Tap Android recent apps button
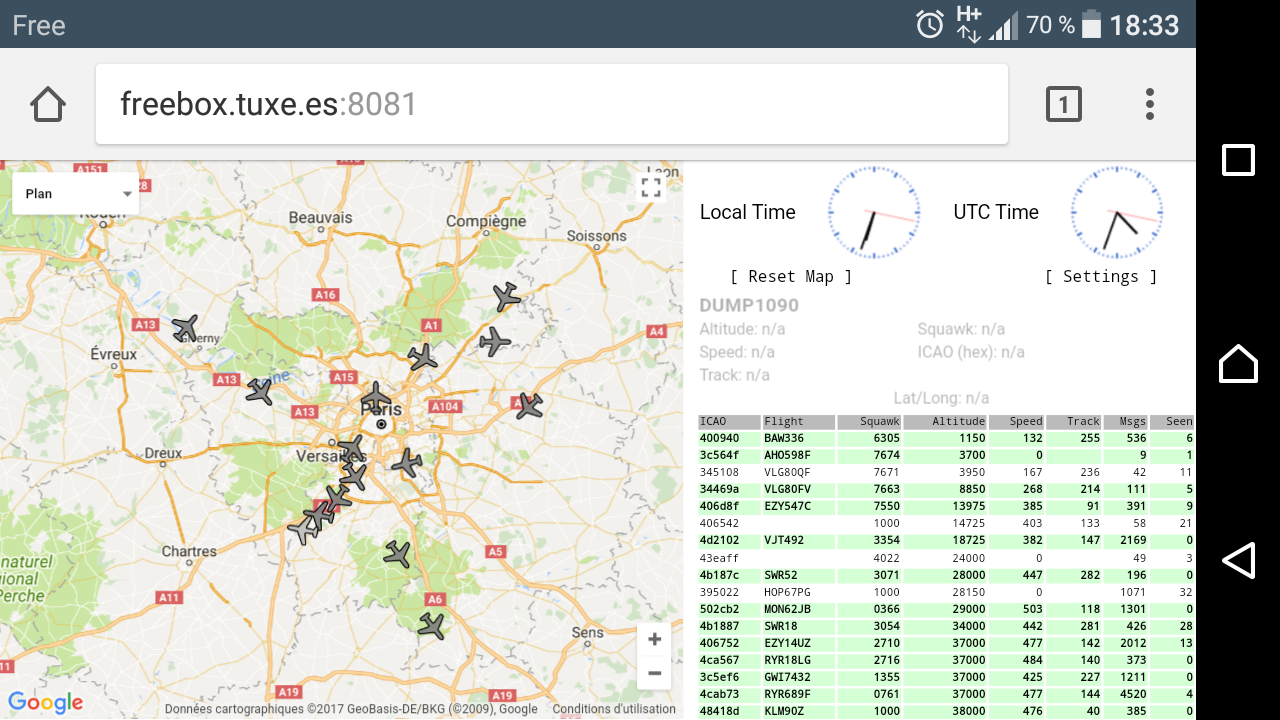 point(1238,160)
